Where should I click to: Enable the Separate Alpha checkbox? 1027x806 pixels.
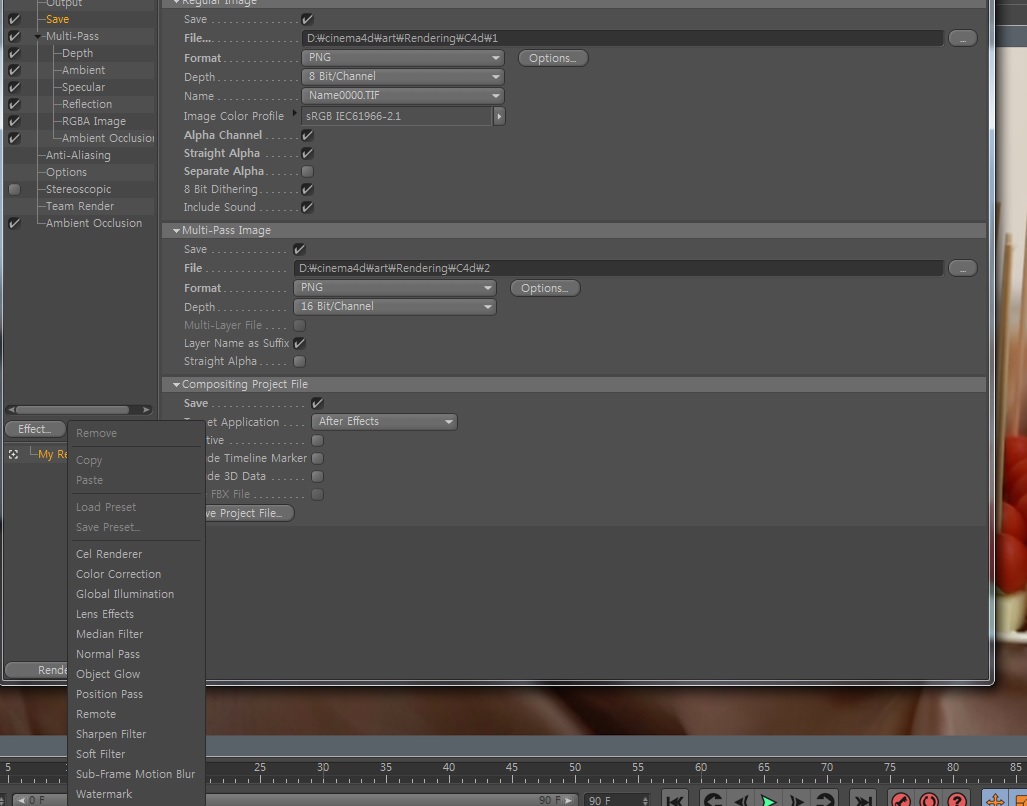[307, 172]
